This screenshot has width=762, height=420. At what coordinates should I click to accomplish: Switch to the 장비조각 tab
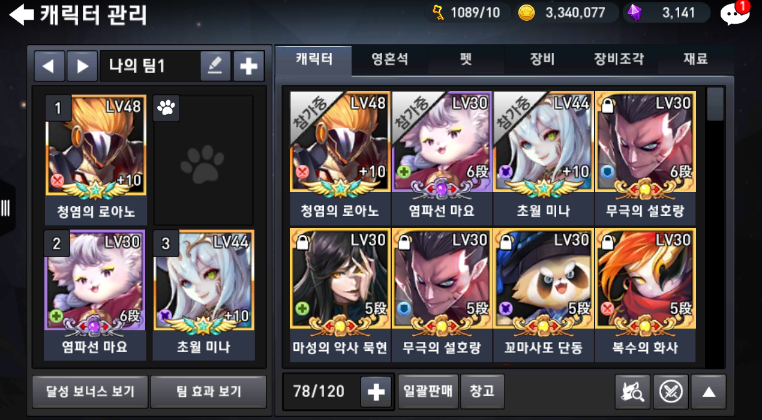619,60
